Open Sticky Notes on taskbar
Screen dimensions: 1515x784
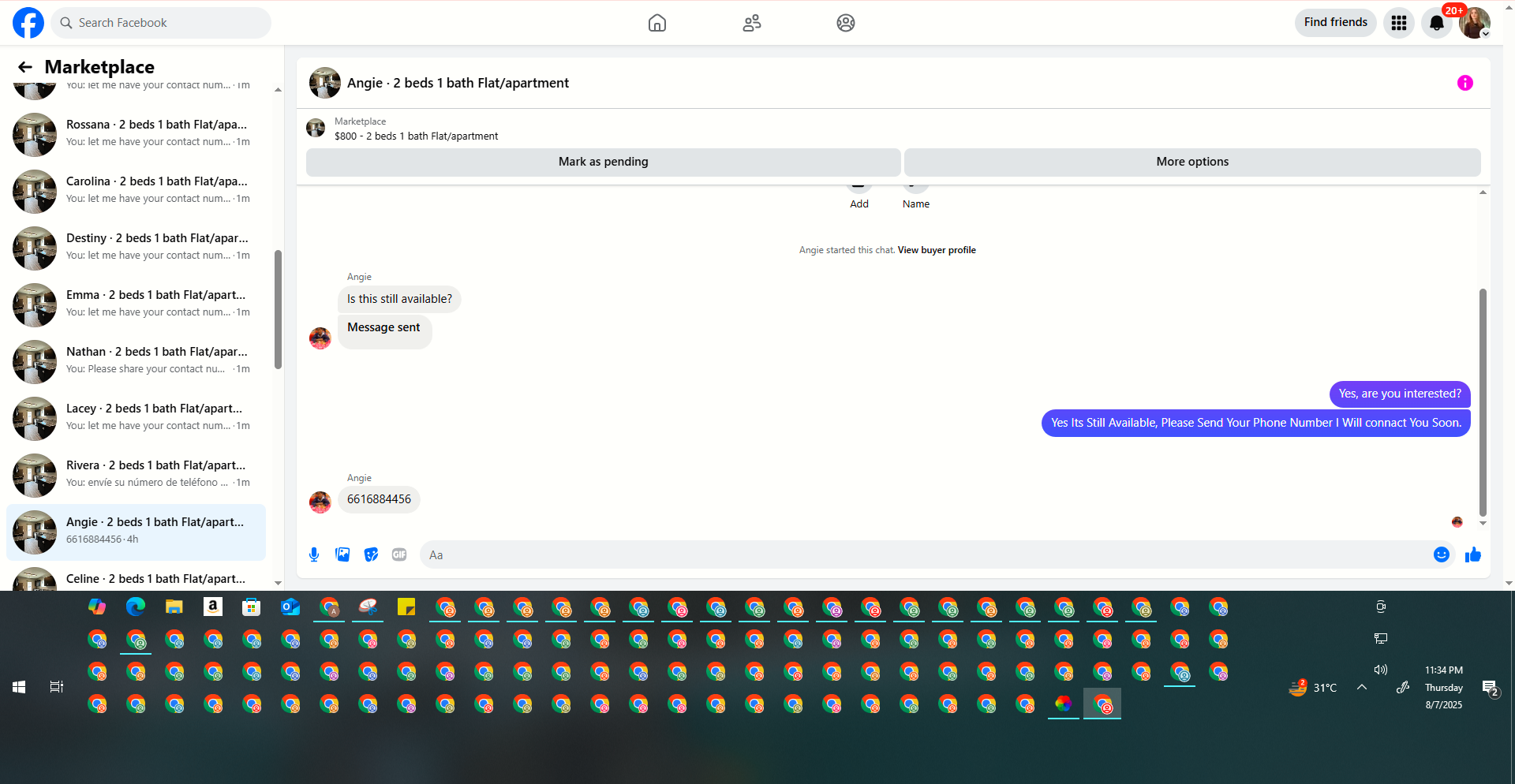(x=406, y=607)
